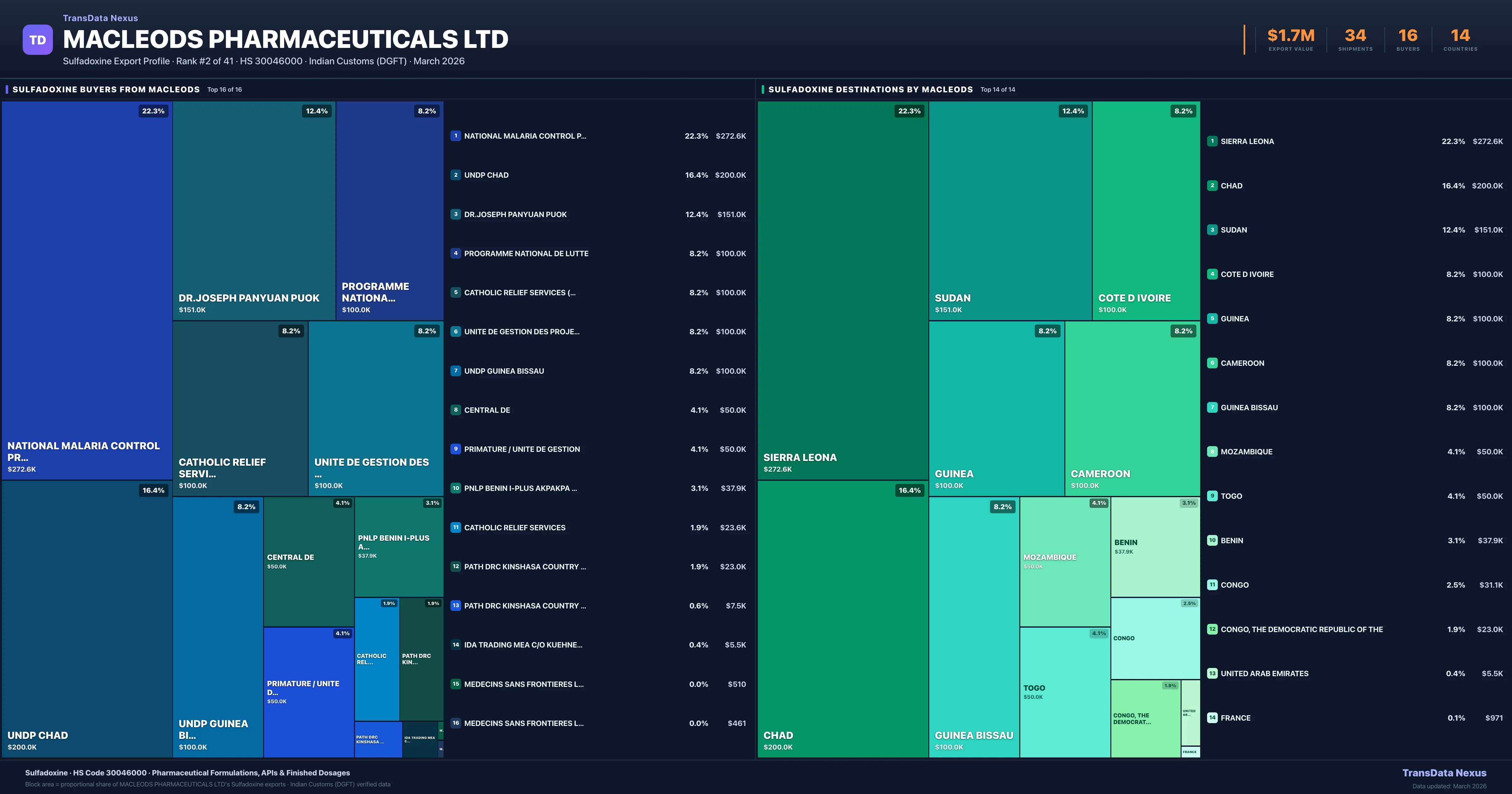Click rank badge 10 beside BENIN legend
1512x794 pixels.
pos(1212,540)
